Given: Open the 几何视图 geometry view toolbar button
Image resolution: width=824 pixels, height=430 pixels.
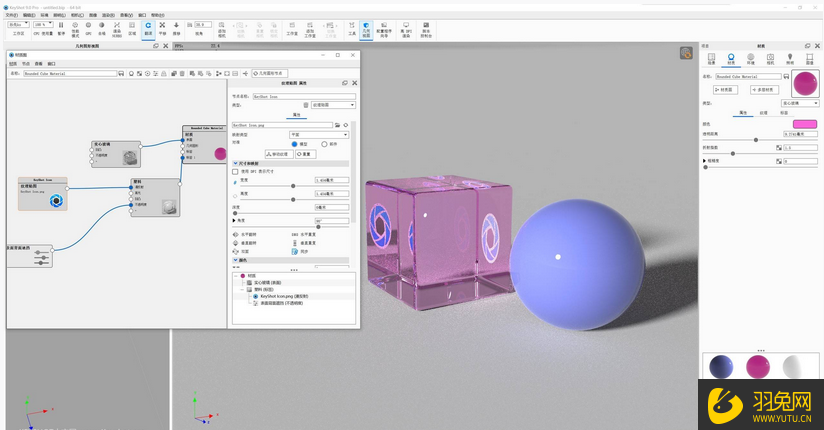Looking at the screenshot, I should click(365, 28).
